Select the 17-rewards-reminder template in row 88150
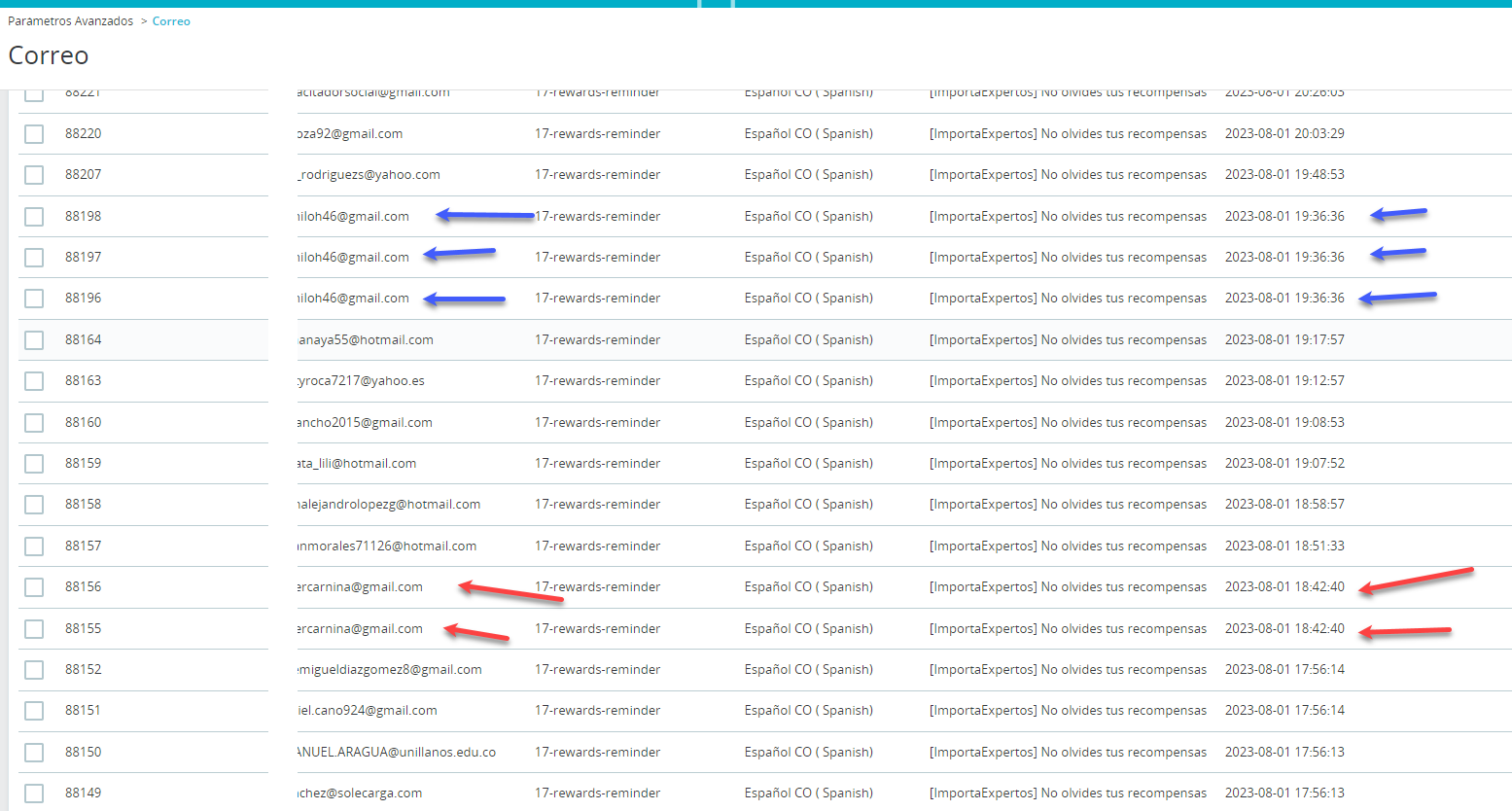This screenshot has height=811, width=1512. (597, 752)
